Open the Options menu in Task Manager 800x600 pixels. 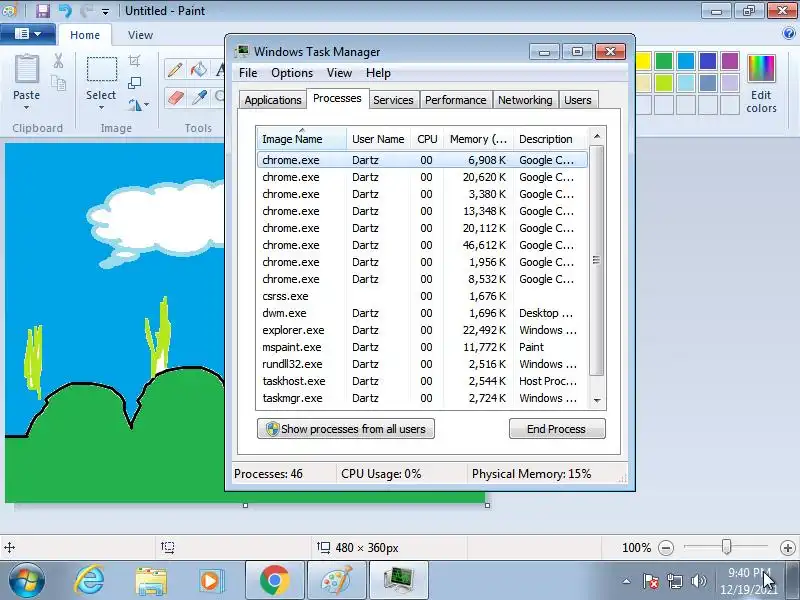pos(292,73)
